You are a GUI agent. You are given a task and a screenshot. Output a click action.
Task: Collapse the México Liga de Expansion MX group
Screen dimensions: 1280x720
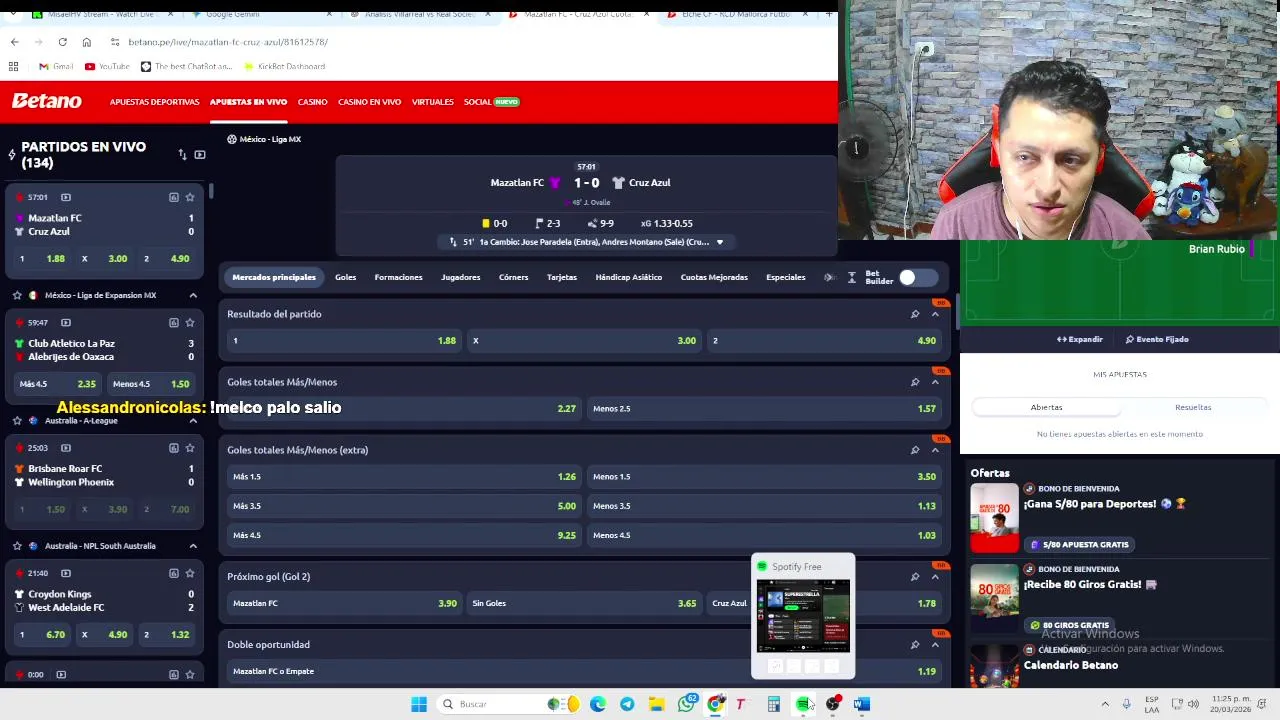pyautogui.click(x=193, y=295)
